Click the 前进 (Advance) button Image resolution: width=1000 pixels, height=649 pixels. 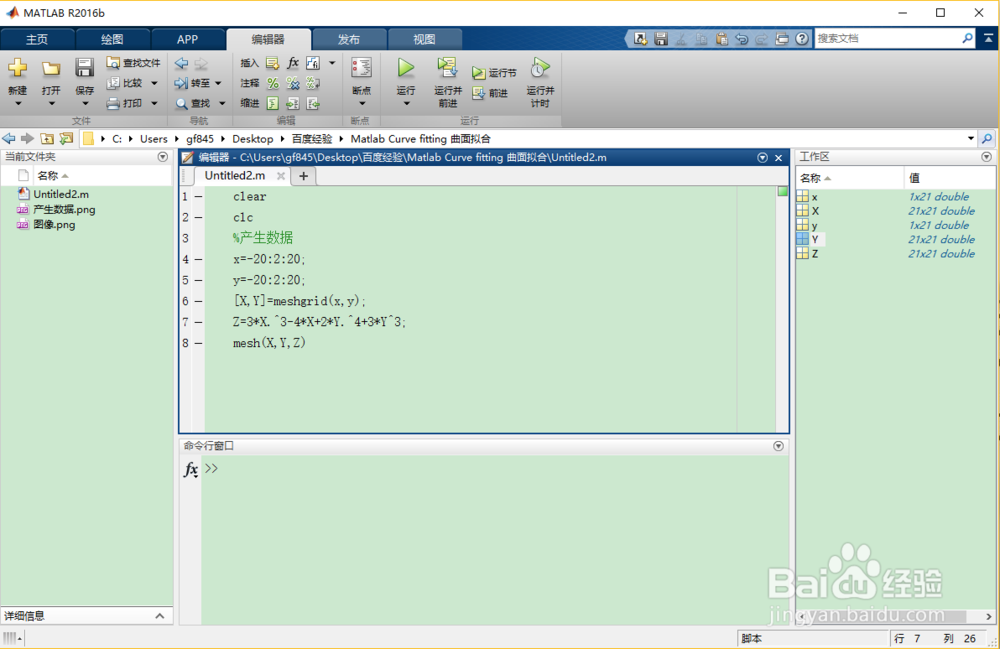[x=490, y=93]
